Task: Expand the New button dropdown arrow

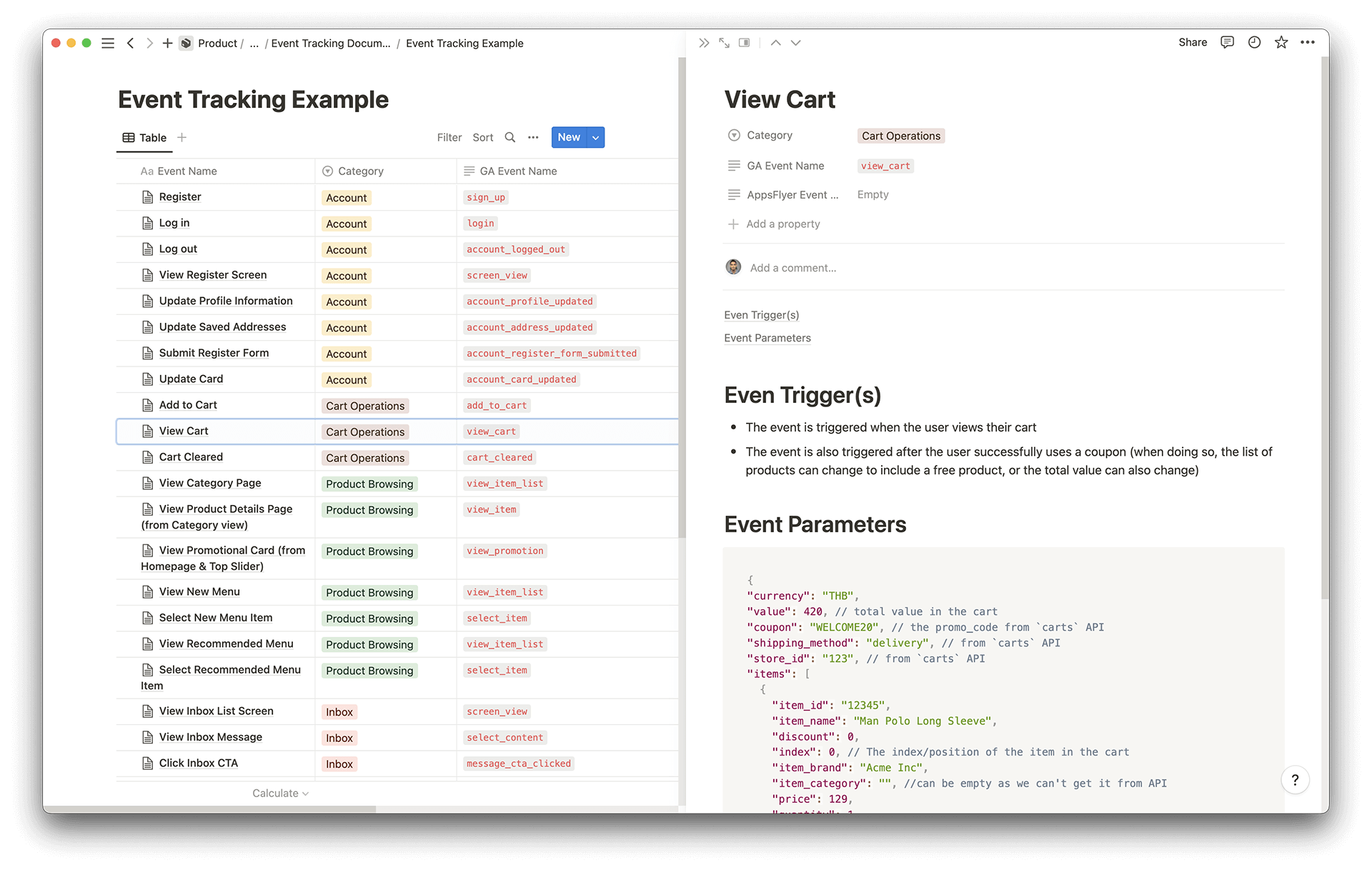Action: pos(595,137)
